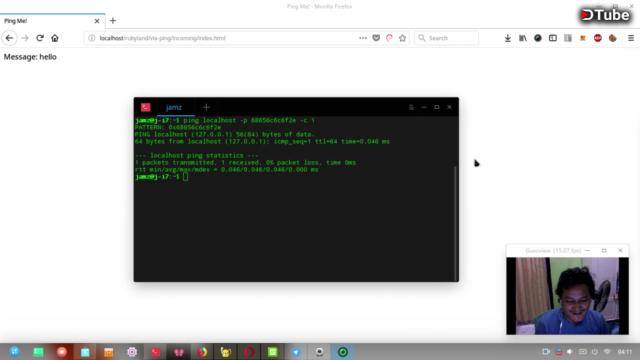640x360 pixels.
Task: Open the volume control in tray
Action: pyautogui.click(x=570, y=351)
